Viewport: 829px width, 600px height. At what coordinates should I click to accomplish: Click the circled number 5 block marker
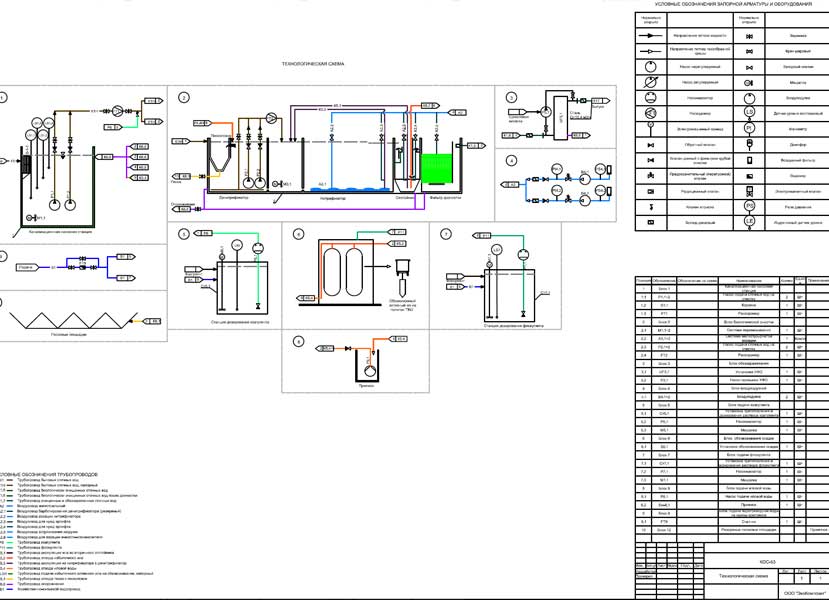click(x=183, y=234)
